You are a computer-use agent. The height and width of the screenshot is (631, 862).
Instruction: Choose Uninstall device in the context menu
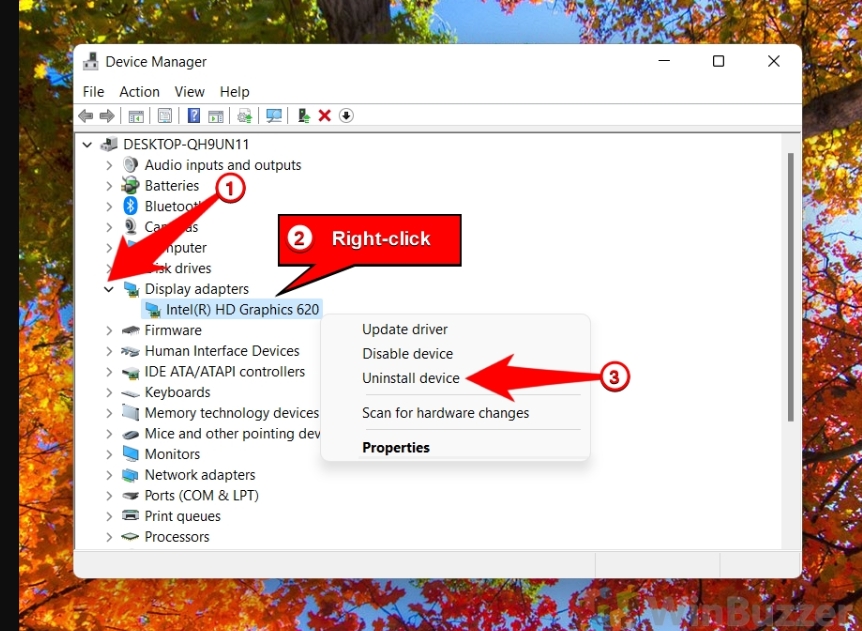[x=410, y=378]
